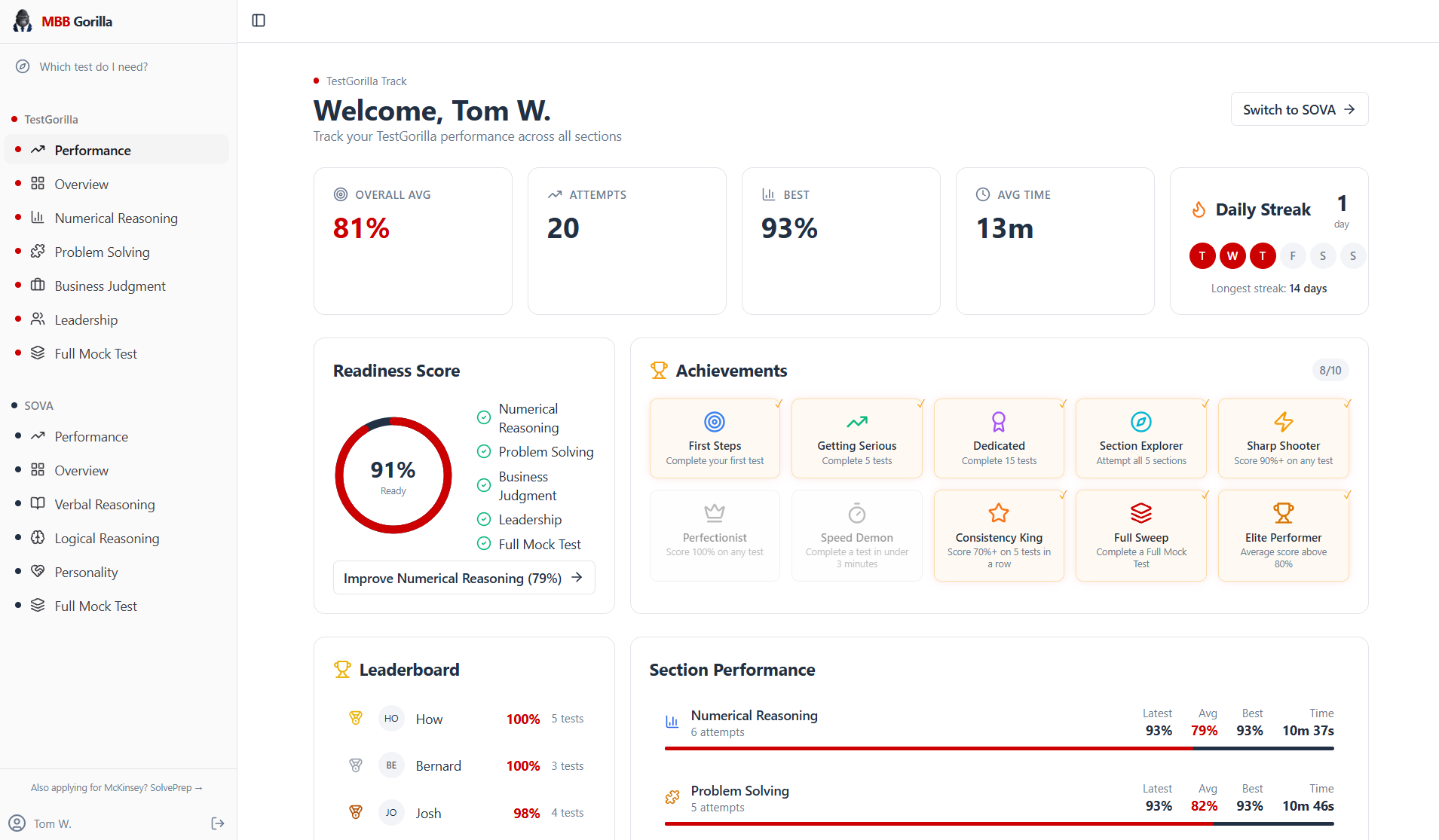
Task: Click the user avatar icon at the sidebar bottom
Action: tap(17, 823)
